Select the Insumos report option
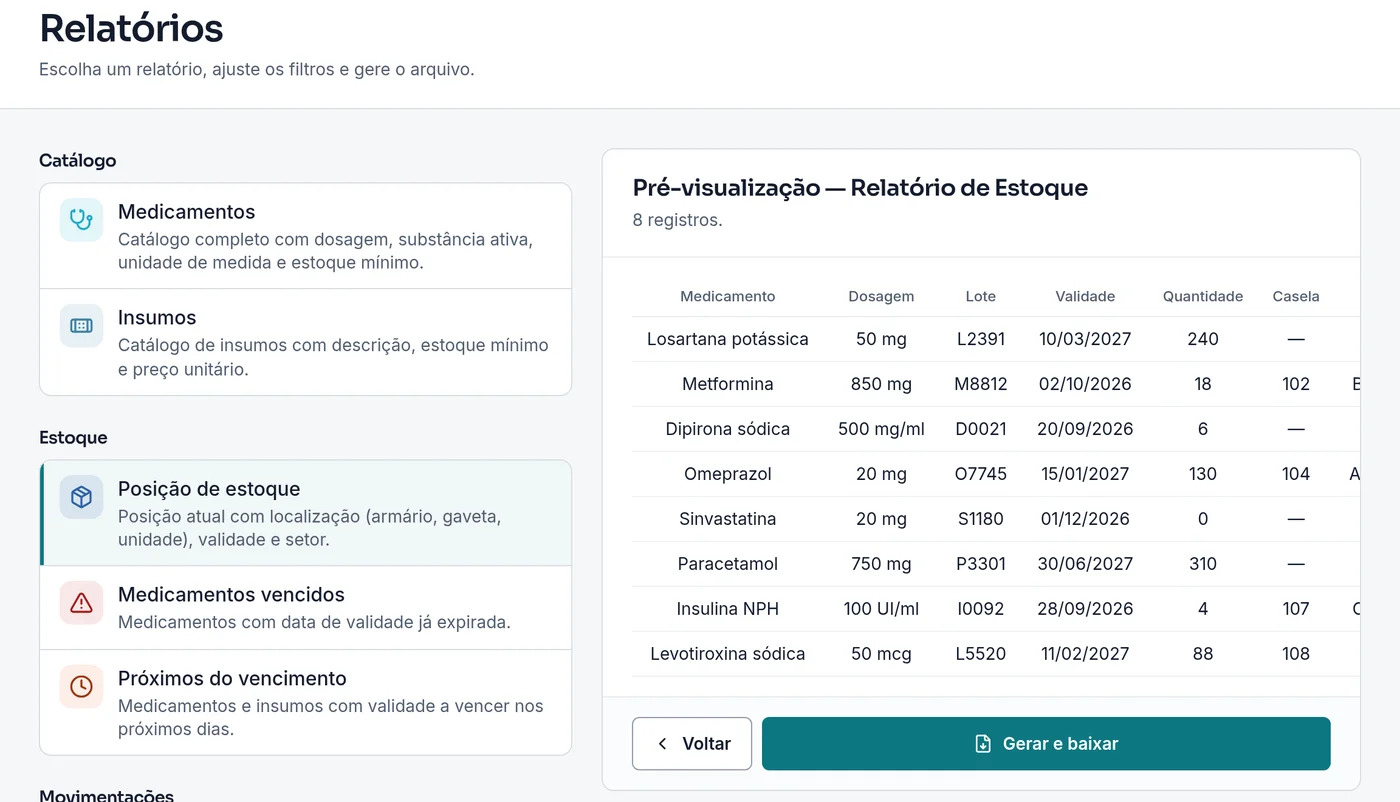 [305, 342]
